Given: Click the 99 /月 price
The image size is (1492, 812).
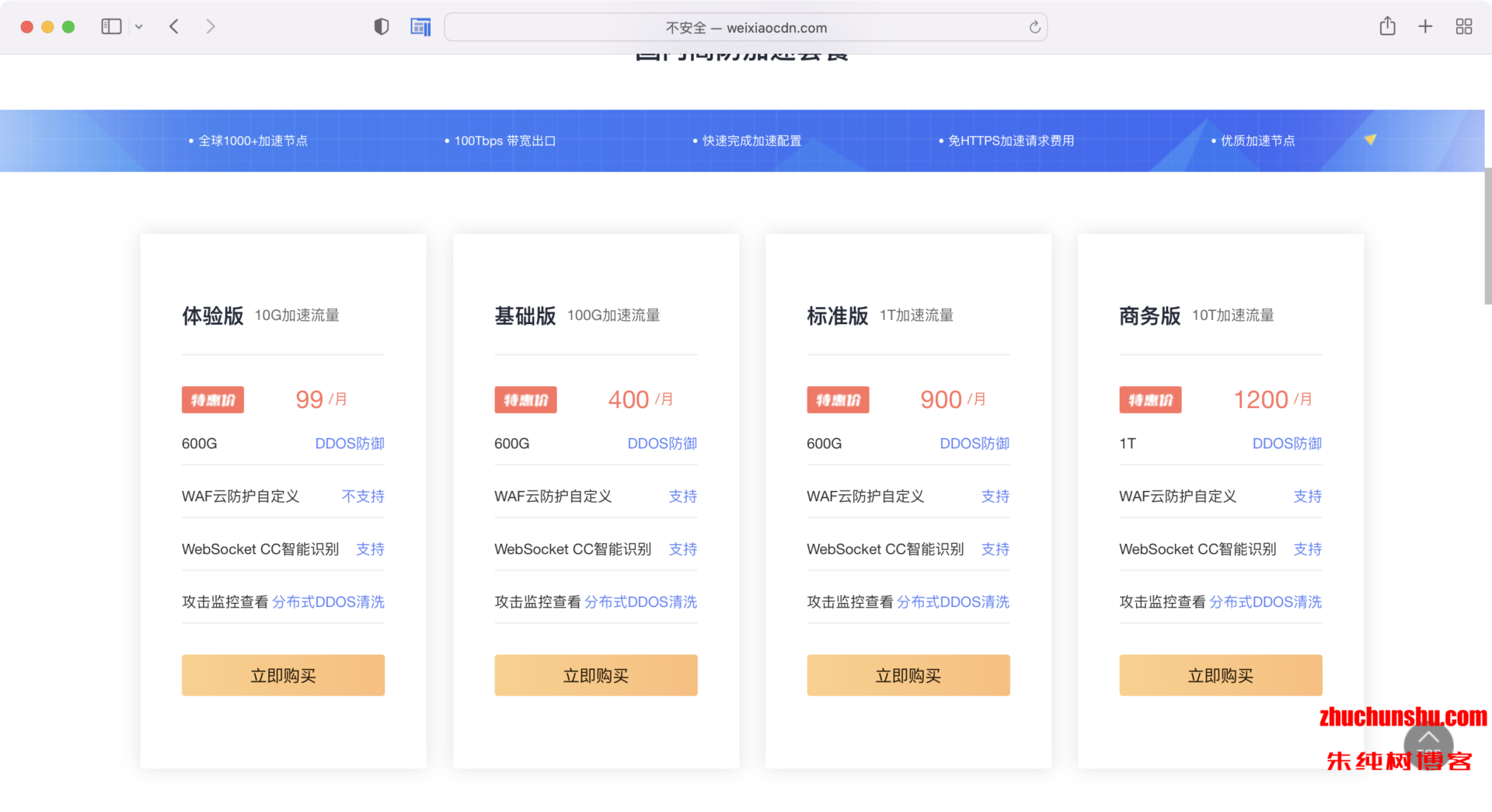Looking at the screenshot, I should click(x=321, y=399).
